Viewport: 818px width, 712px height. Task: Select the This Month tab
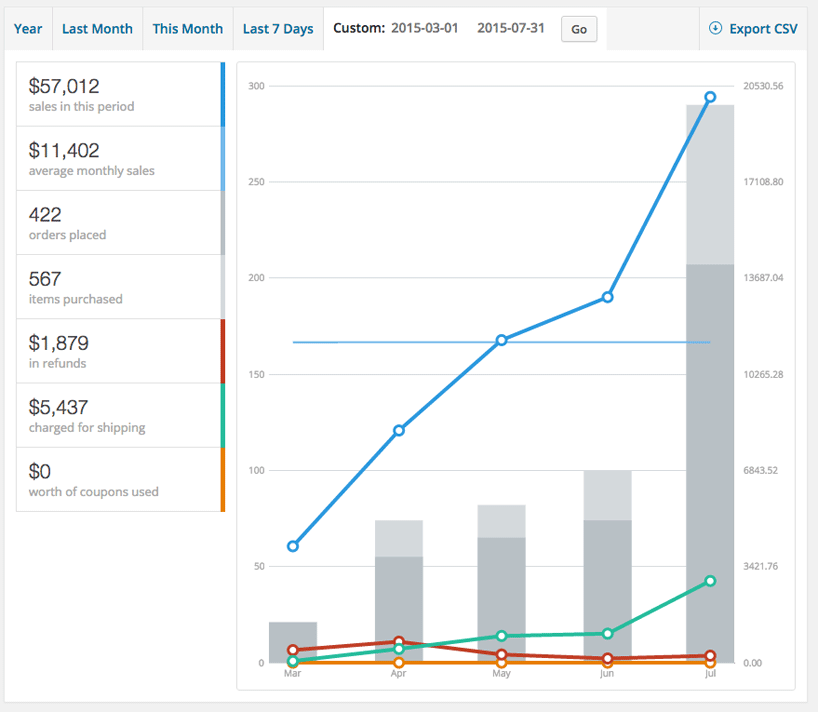coord(188,29)
